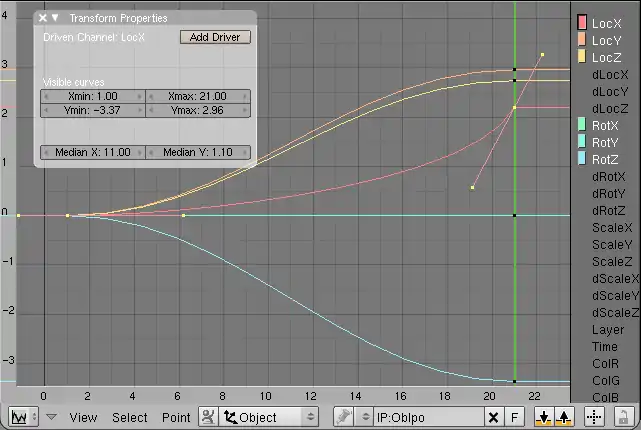This screenshot has height=430, width=641.
Task: Open the Select menu
Action: (x=130, y=417)
